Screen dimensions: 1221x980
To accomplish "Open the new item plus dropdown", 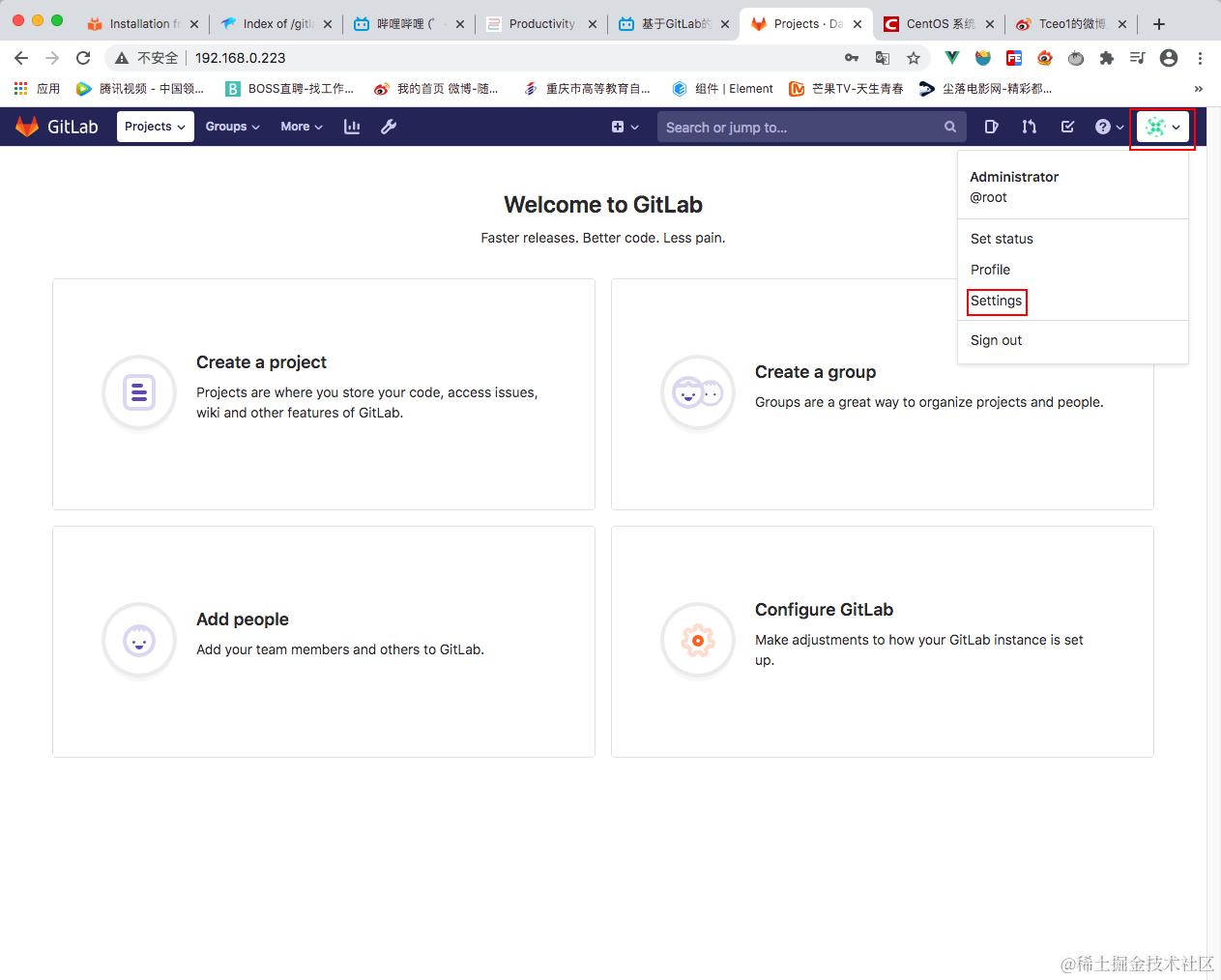I will [x=625, y=127].
